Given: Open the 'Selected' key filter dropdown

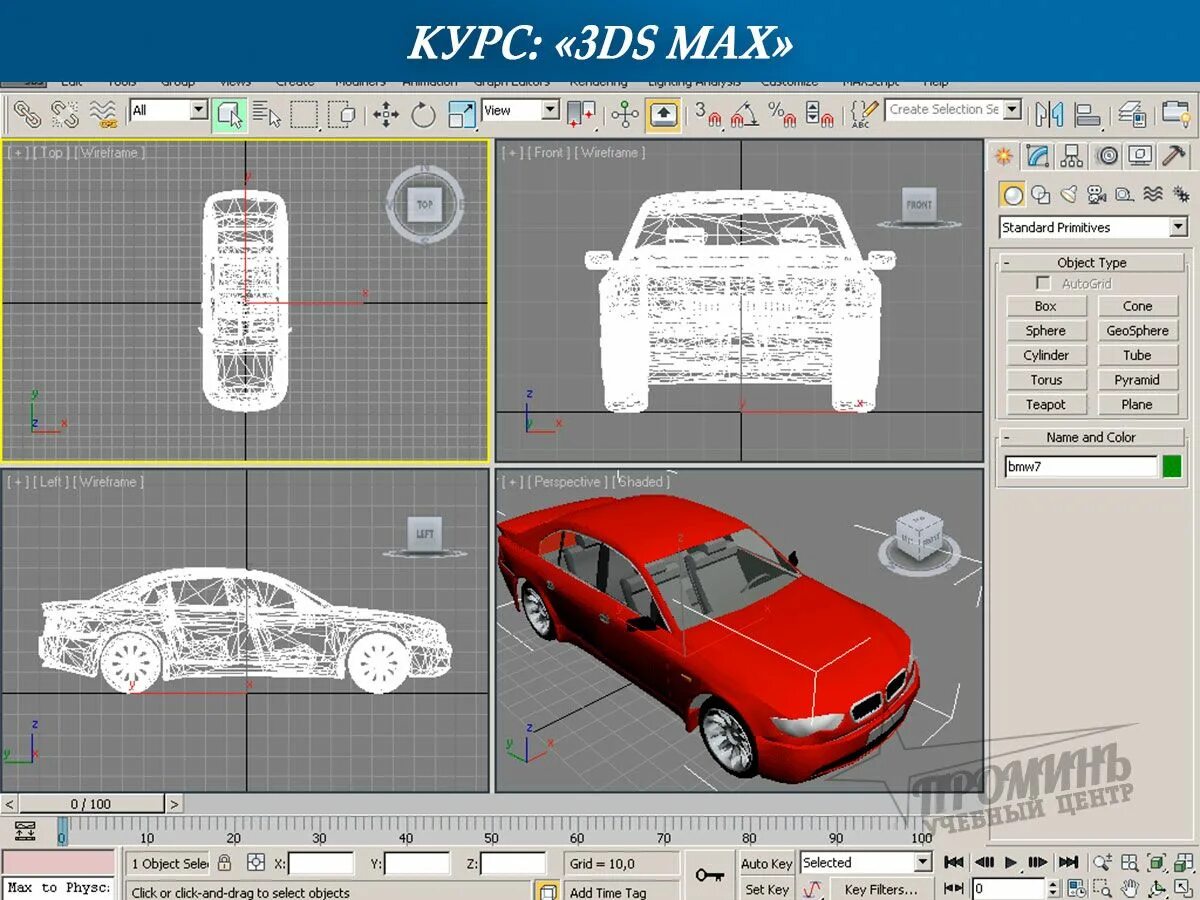Looking at the screenshot, I should click(x=866, y=863).
